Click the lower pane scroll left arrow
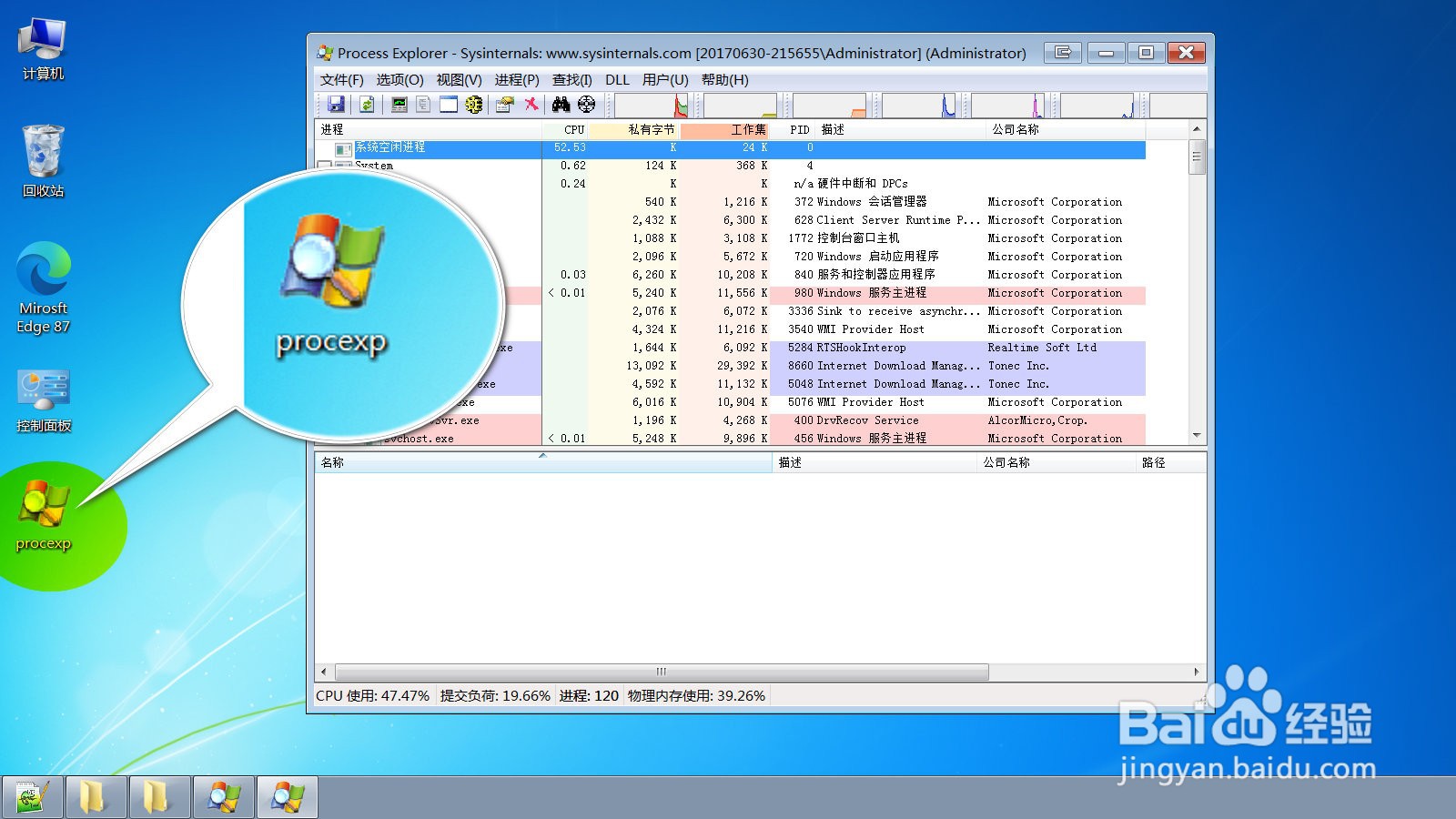 pyautogui.click(x=323, y=672)
